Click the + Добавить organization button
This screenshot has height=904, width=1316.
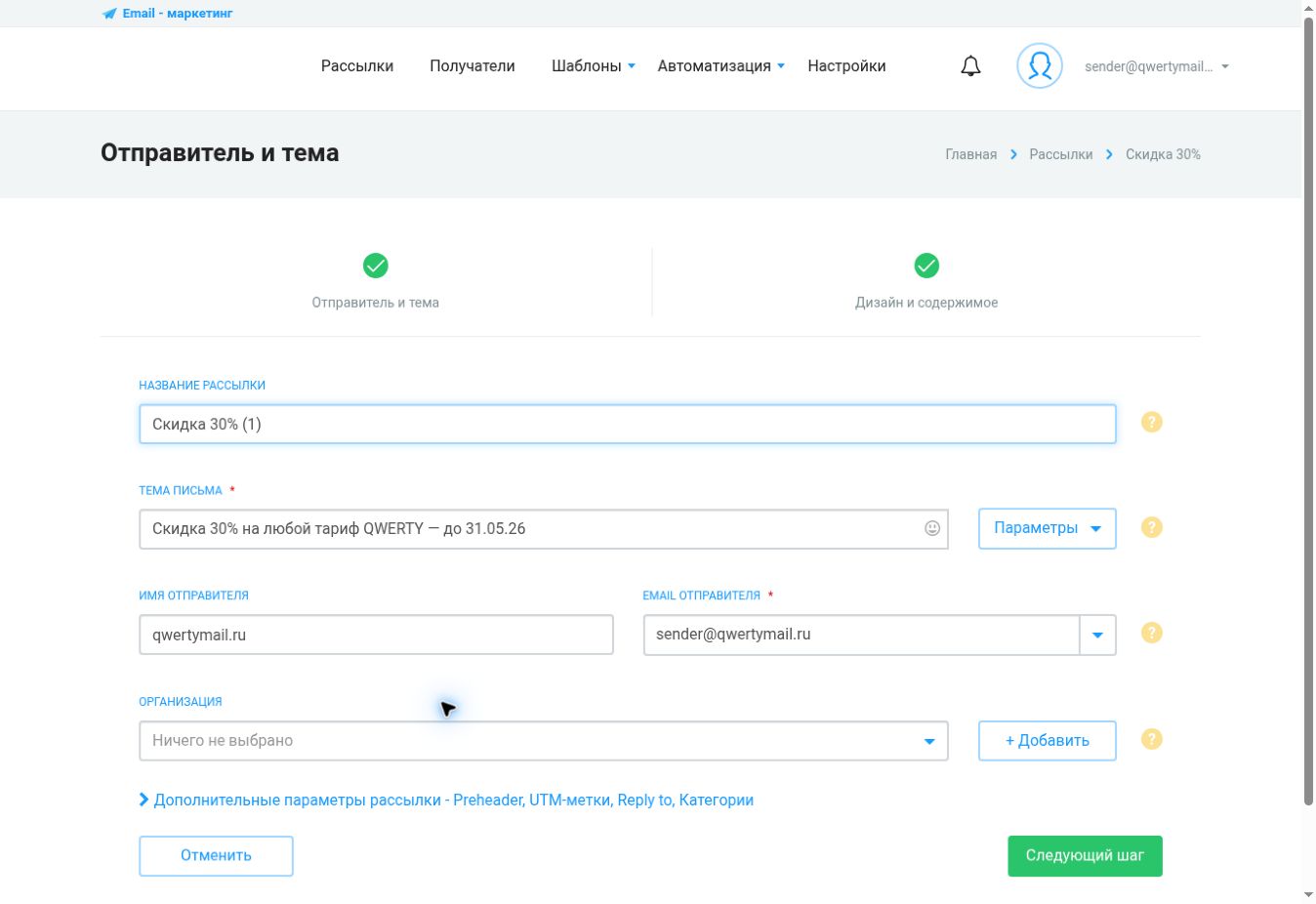(1048, 741)
